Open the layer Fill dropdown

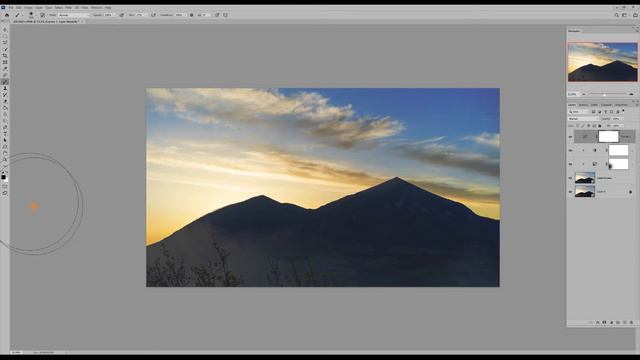(x=618, y=126)
